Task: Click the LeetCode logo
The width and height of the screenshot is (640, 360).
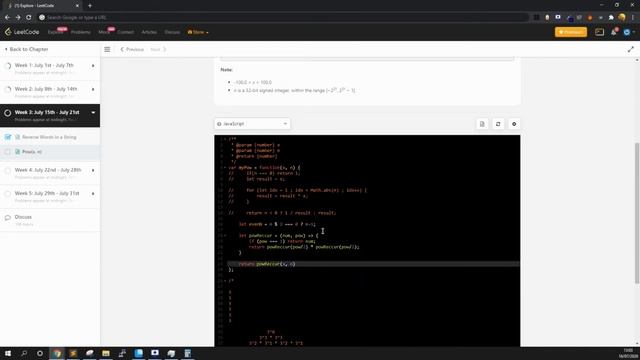Action: click(x=22, y=32)
